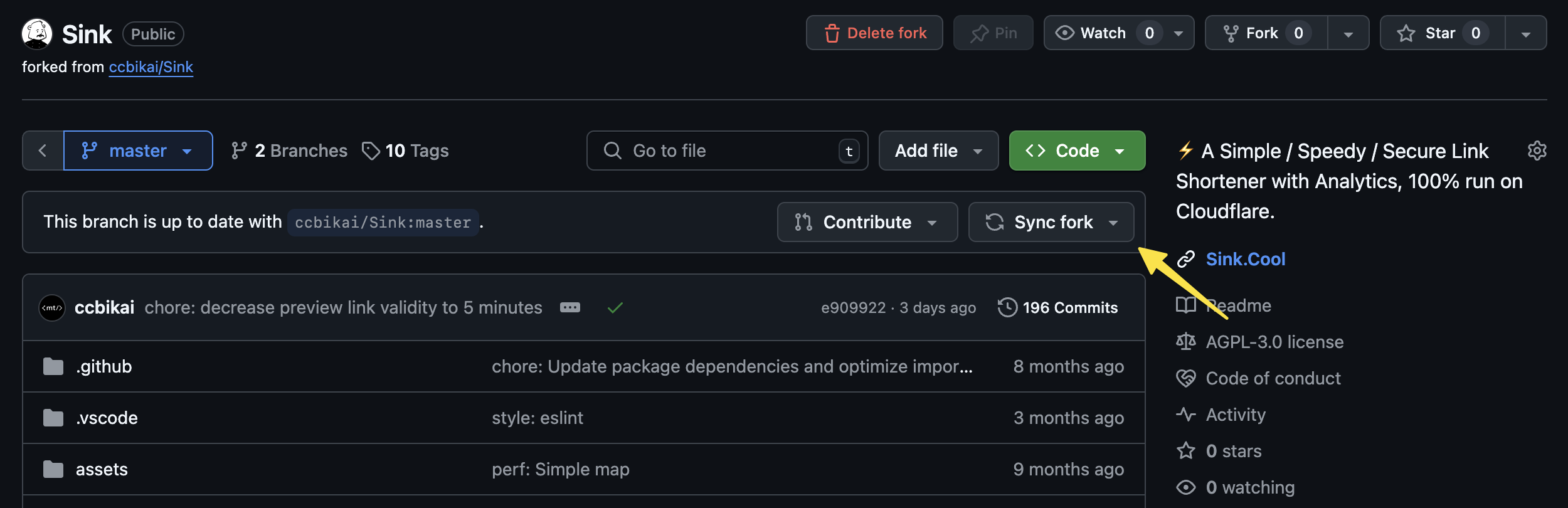1568x508 pixels.
Task: Click the Fork count badge showing 0
Action: pos(1298,33)
